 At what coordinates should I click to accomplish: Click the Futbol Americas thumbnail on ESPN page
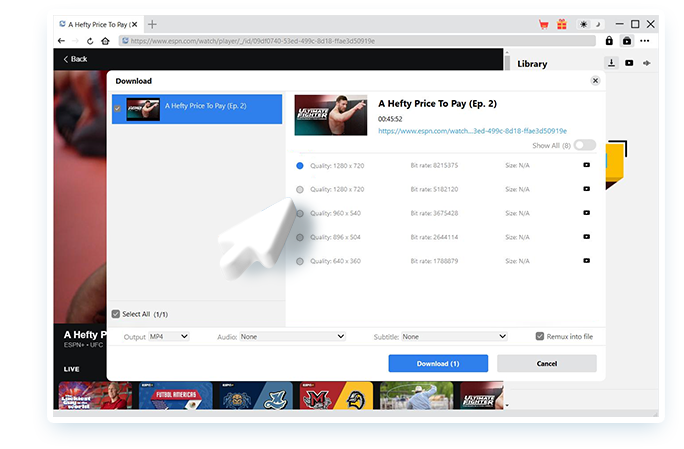point(175,395)
